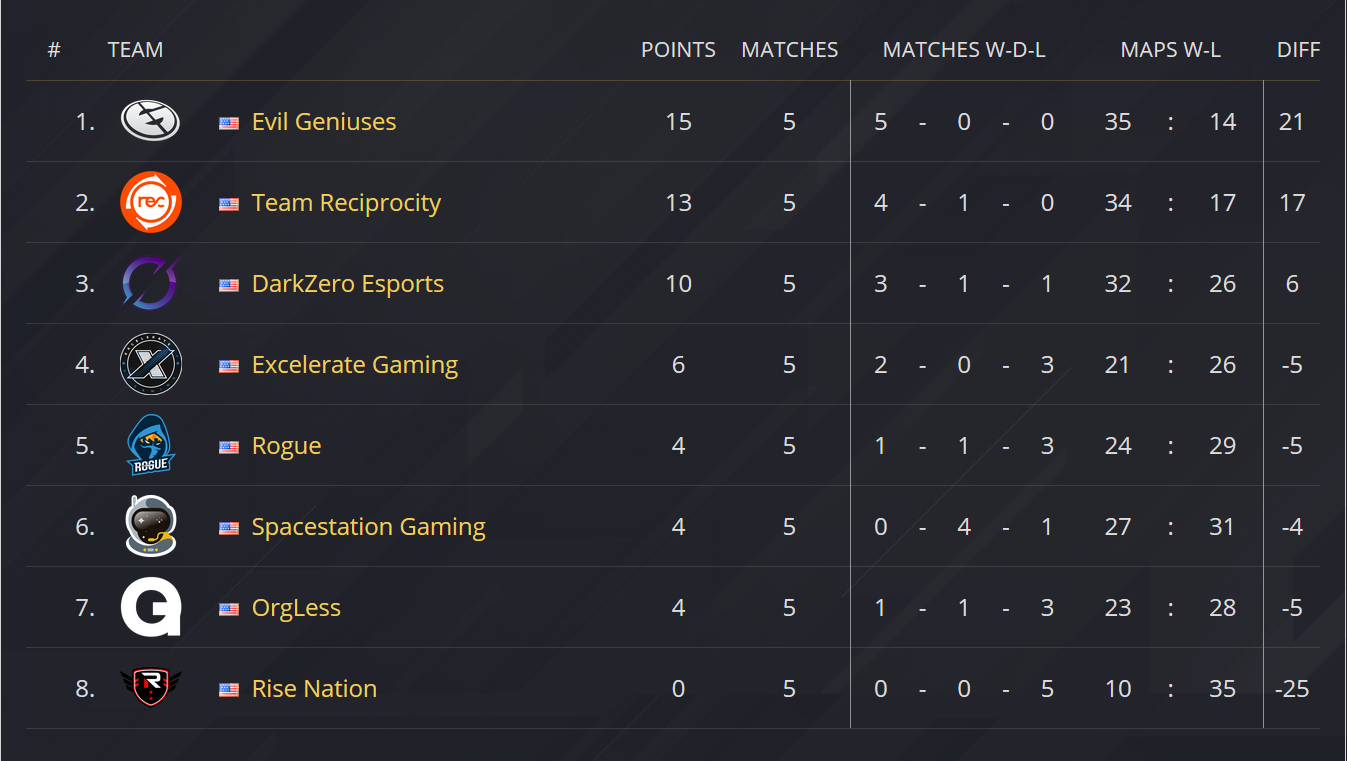Click the DarkZero Esports purple logo
This screenshot has height=761, width=1347.
click(150, 283)
